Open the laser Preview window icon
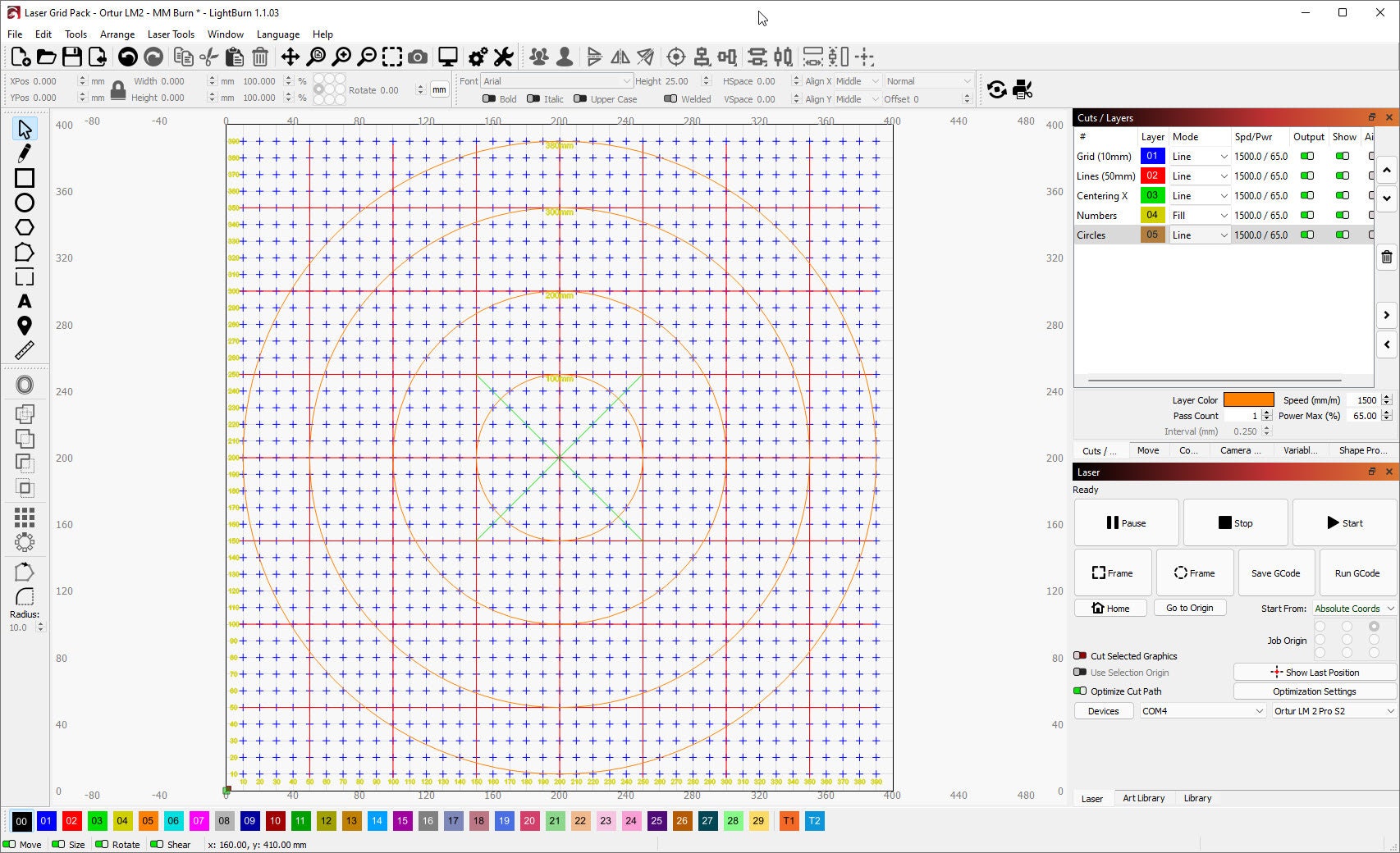 point(446,57)
